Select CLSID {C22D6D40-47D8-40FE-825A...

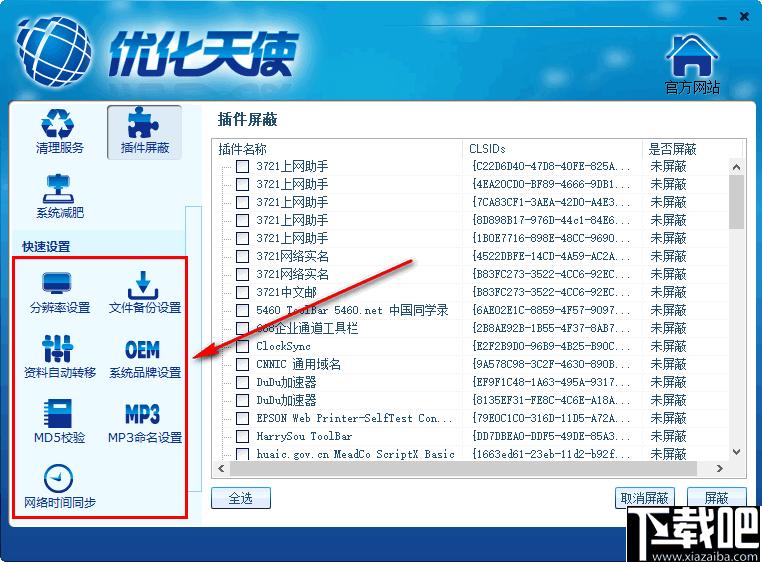point(551,166)
